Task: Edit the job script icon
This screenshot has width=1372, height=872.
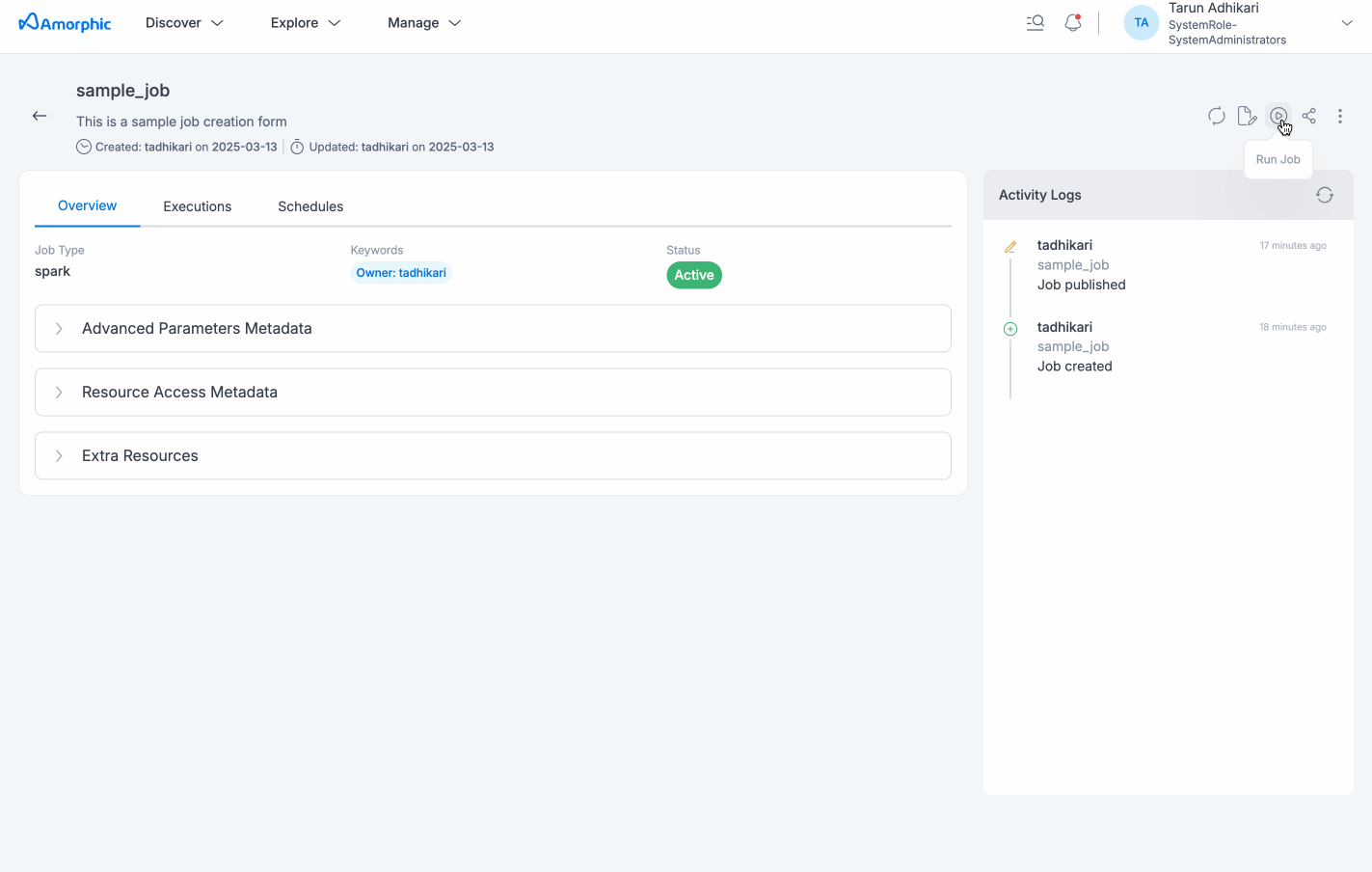Action: (x=1247, y=116)
